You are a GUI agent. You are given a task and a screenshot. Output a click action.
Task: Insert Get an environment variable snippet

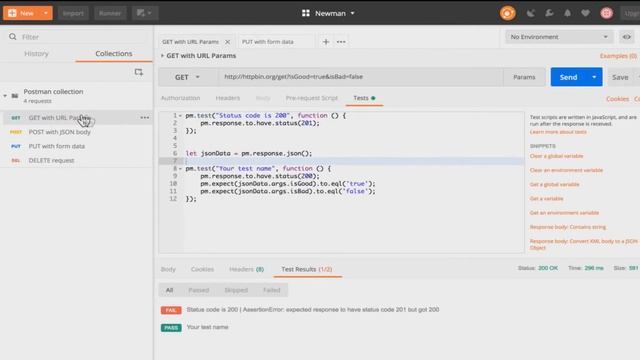564,213
